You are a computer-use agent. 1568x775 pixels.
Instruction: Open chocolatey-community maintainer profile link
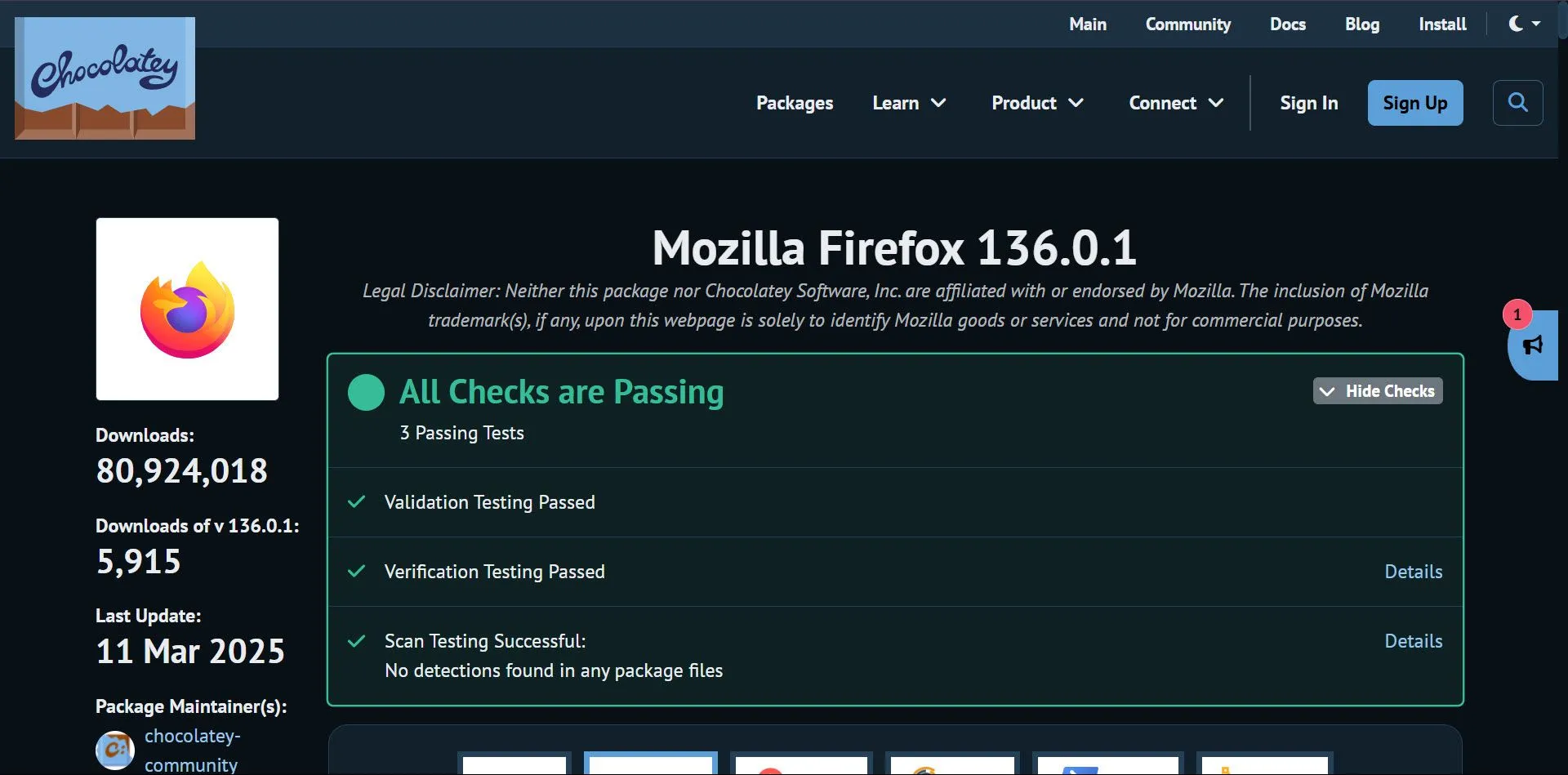click(x=193, y=750)
